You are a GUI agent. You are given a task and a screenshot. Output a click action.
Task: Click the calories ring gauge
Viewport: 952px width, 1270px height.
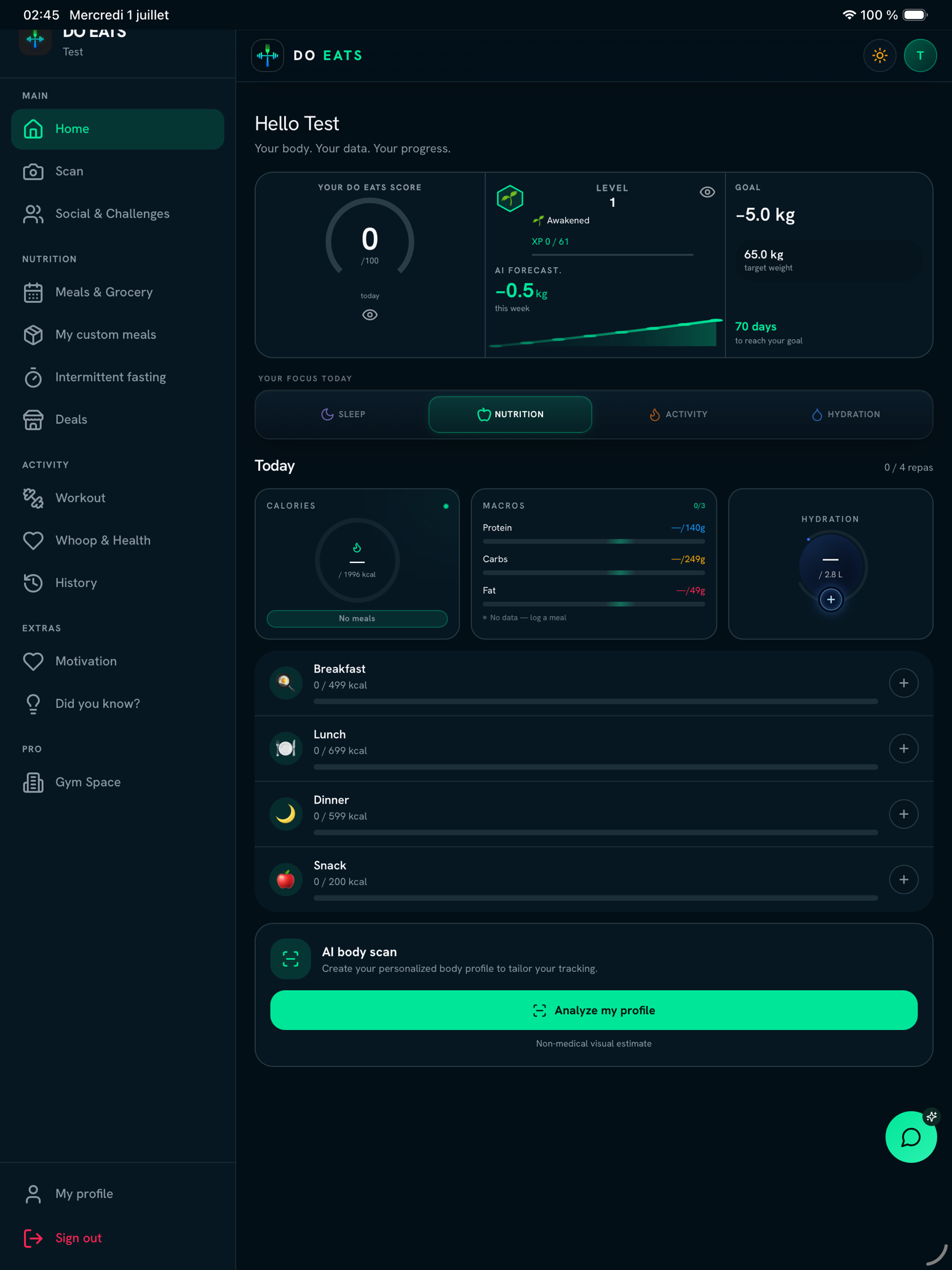point(357,560)
